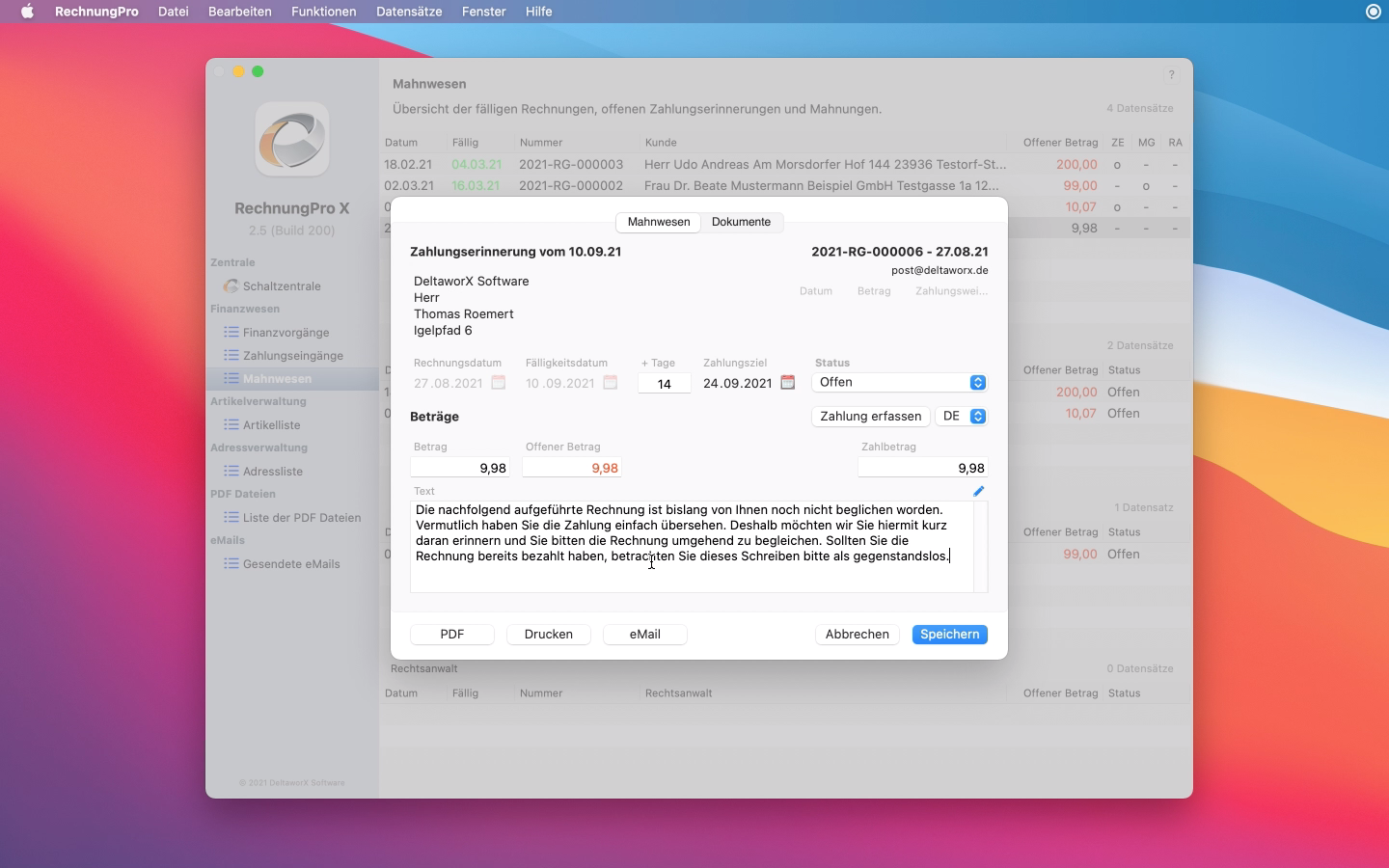The width and height of the screenshot is (1389, 868).
Task: Expand the Status dropdown showing Offen
Action: tap(900, 383)
